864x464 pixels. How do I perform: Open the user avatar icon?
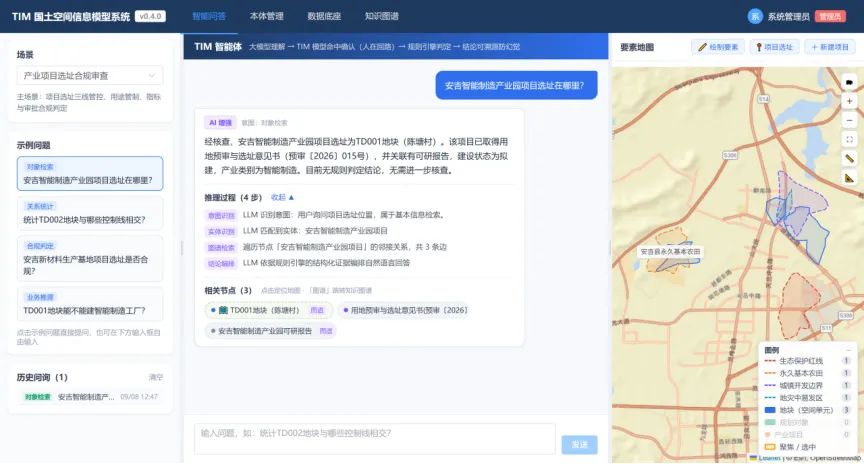(755, 17)
